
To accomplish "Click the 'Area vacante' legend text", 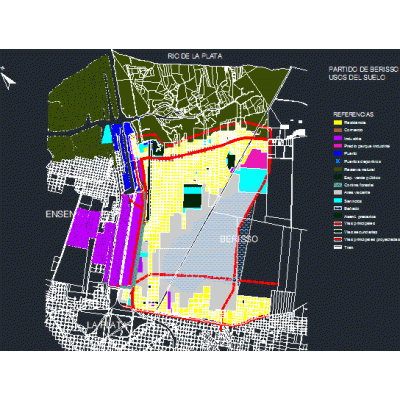I will [356, 193].
